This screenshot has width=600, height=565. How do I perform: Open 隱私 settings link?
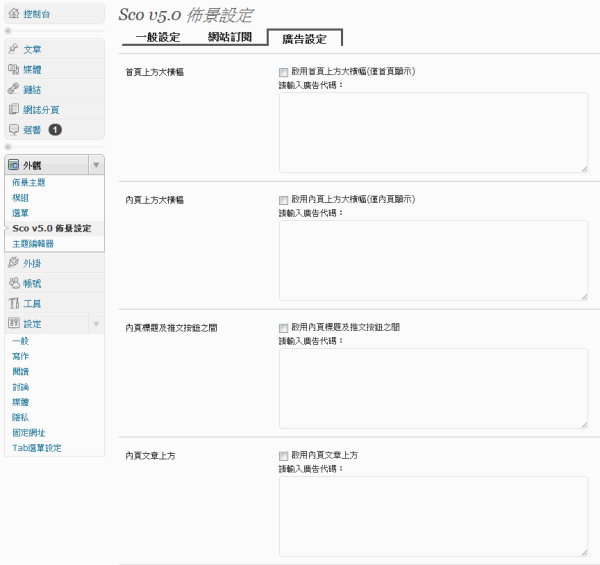(20, 417)
